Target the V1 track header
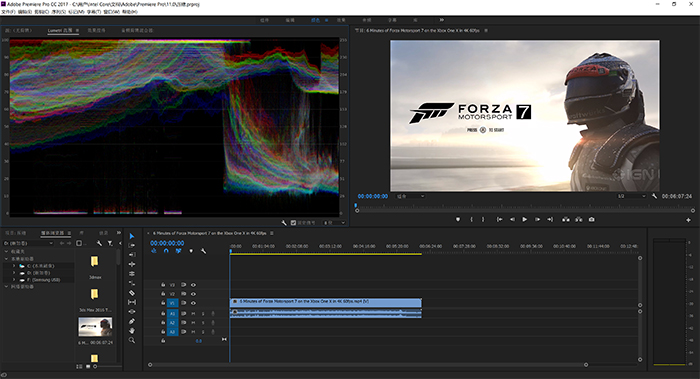 click(172, 303)
